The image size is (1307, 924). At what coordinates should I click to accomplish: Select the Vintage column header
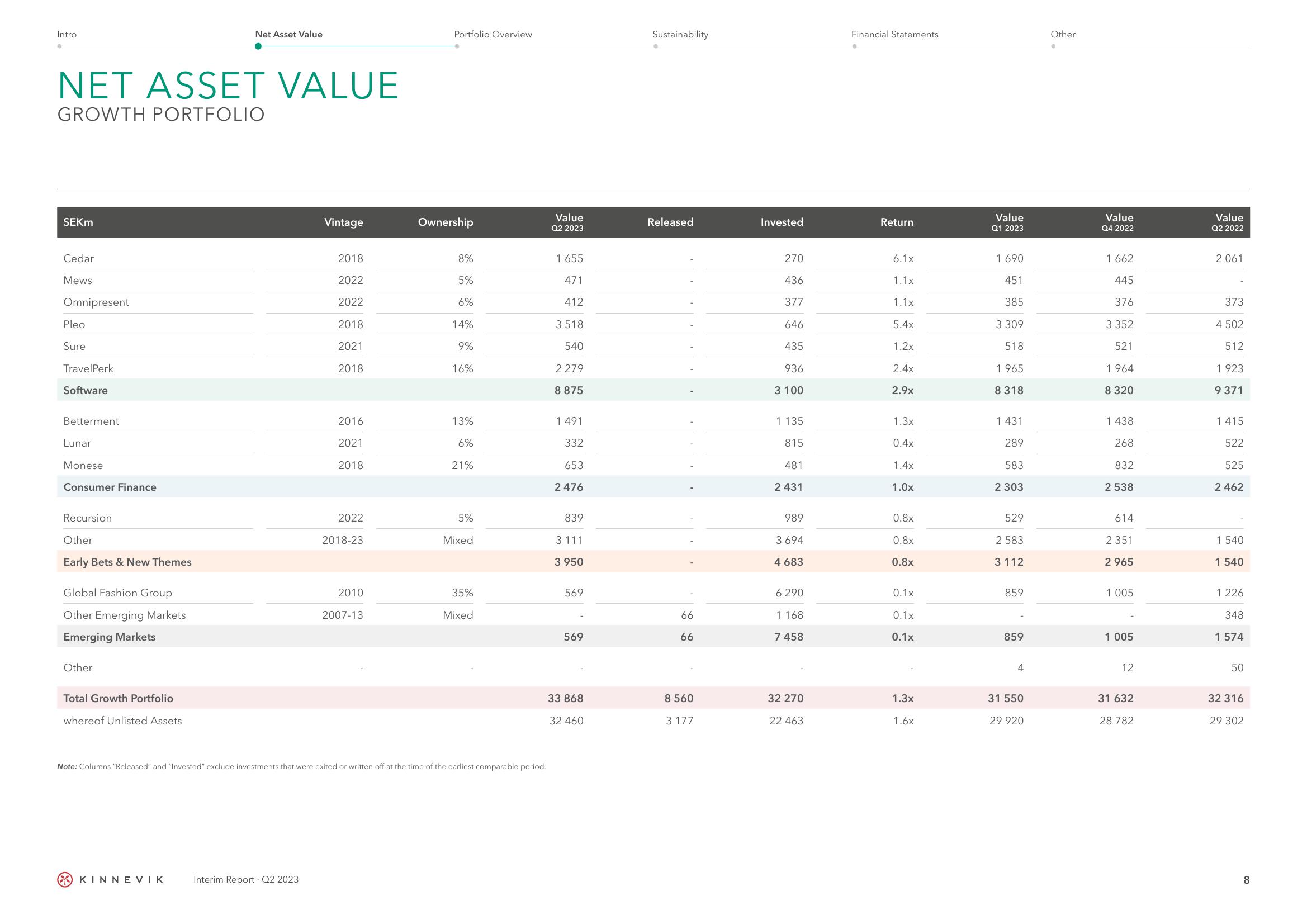(343, 222)
